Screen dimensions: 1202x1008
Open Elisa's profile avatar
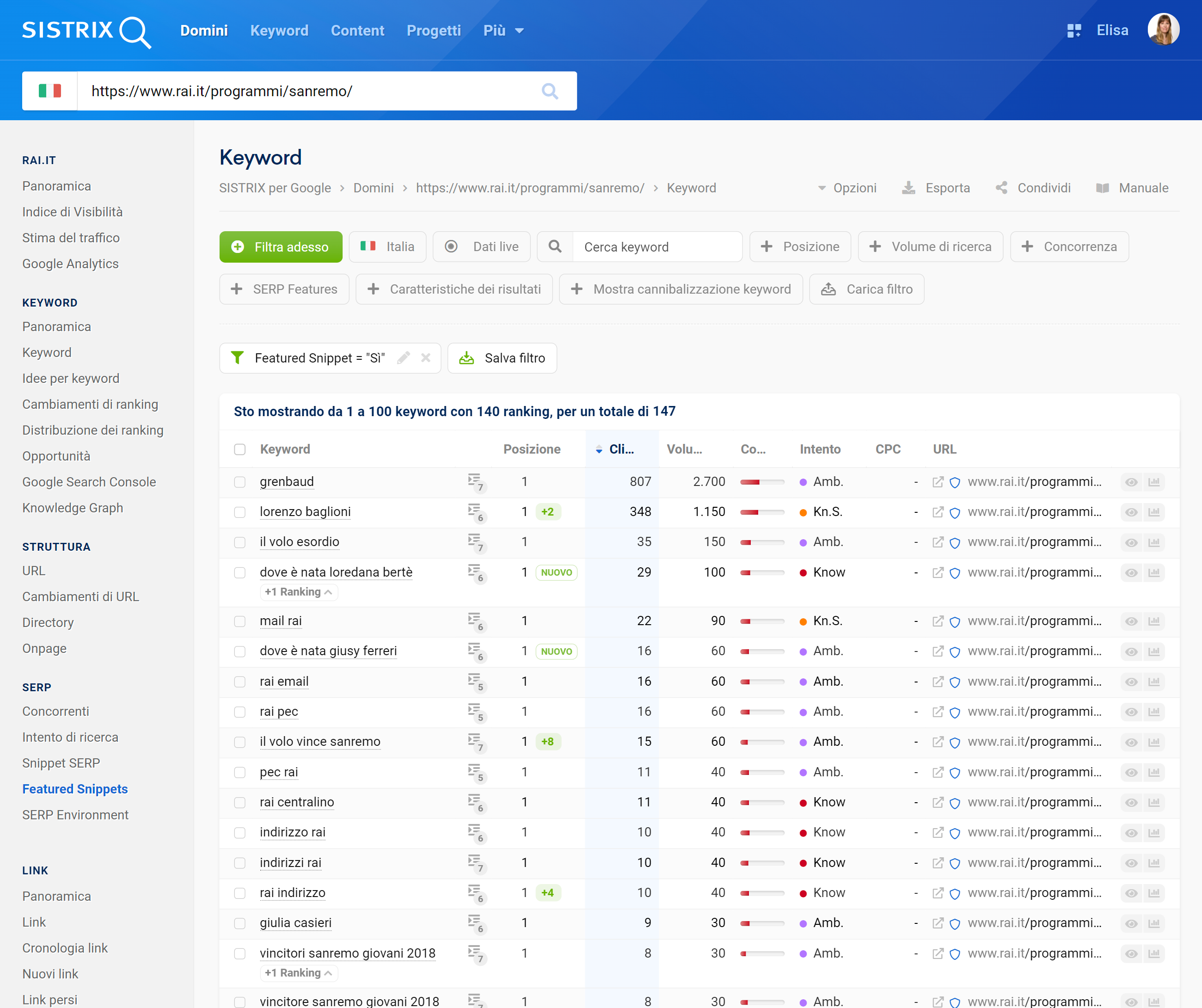click(x=1163, y=30)
